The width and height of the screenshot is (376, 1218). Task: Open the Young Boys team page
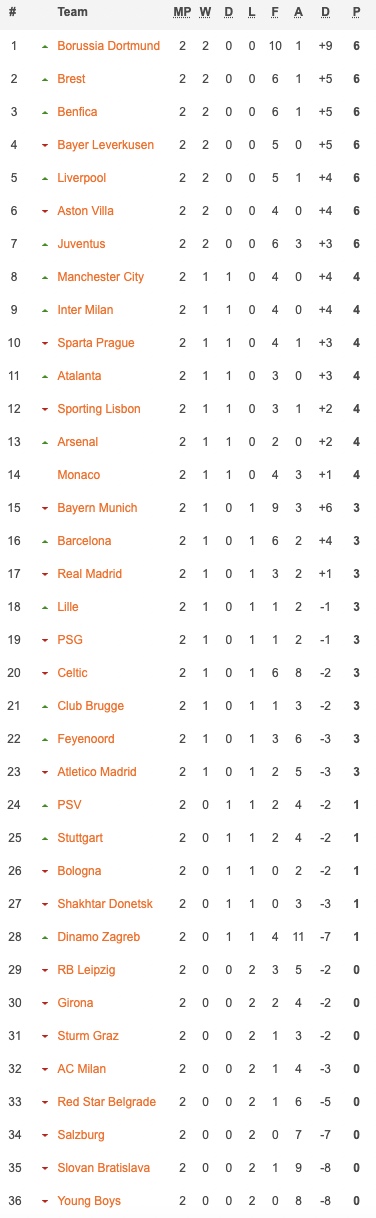[x=87, y=1201]
